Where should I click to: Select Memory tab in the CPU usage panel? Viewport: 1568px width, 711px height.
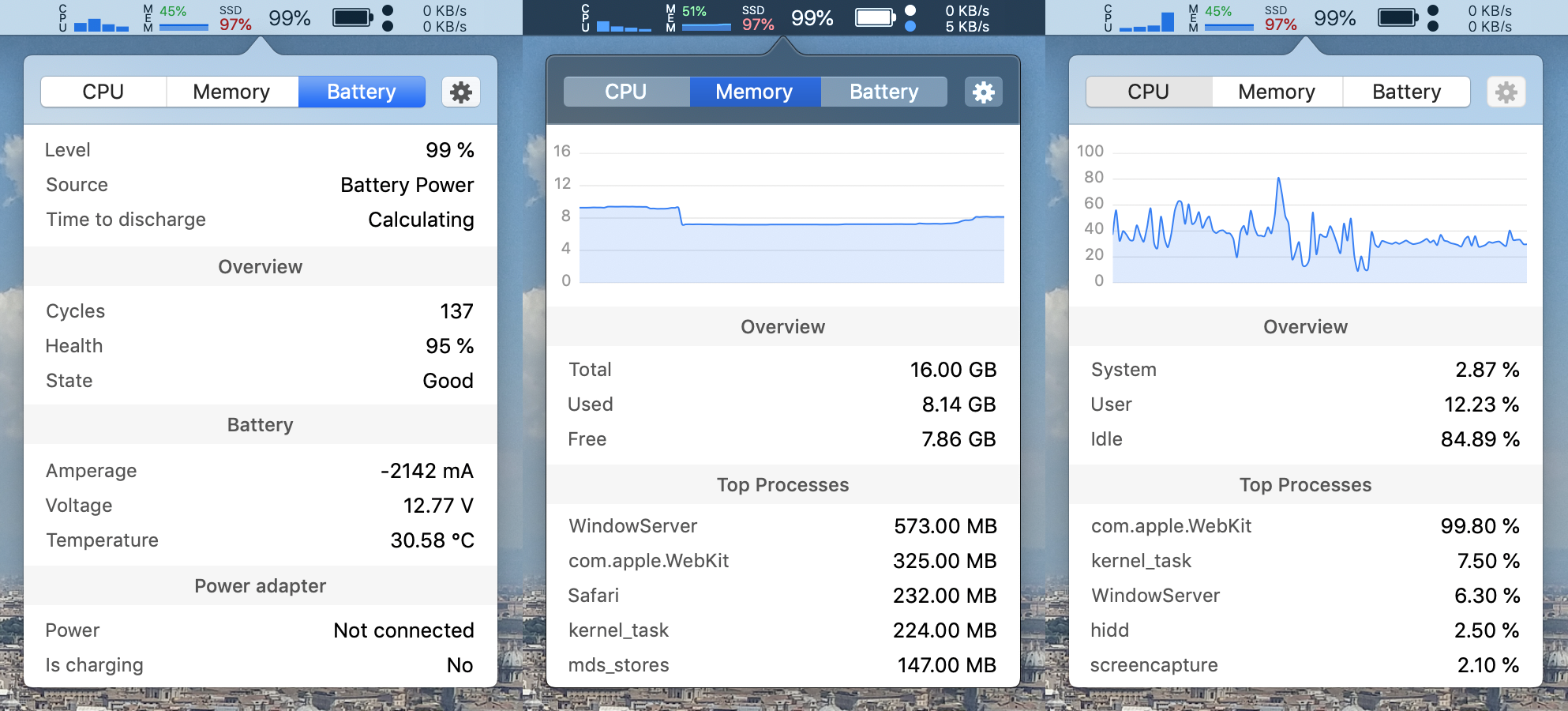pos(1276,92)
